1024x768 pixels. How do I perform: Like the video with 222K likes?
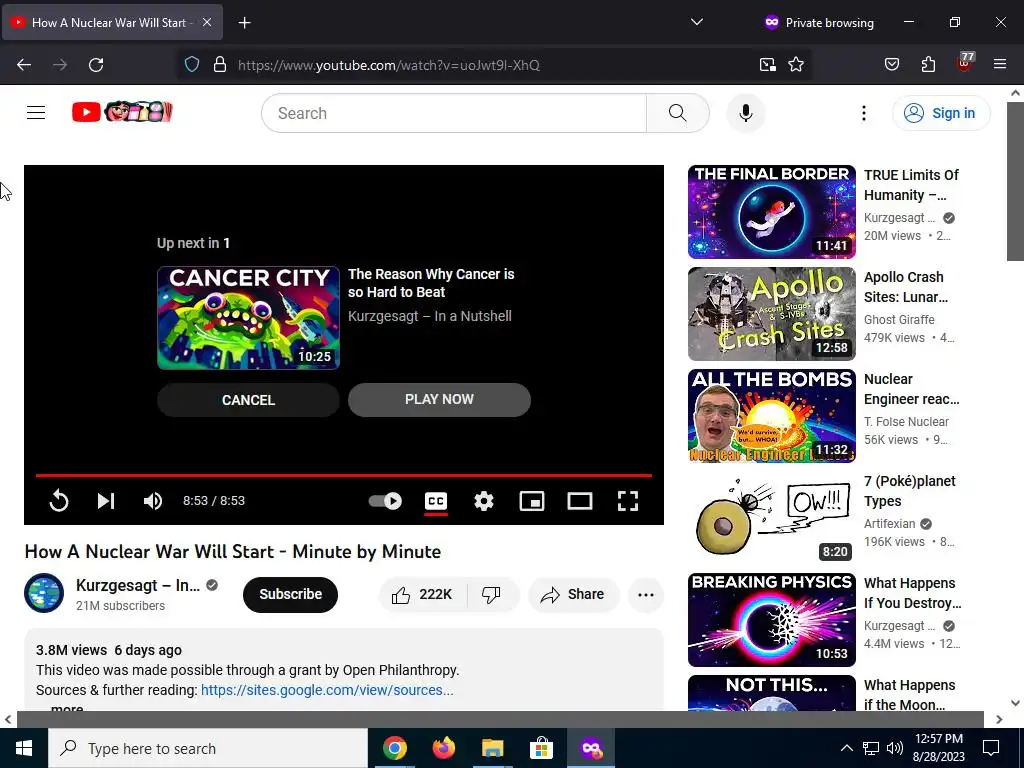click(423, 594)
